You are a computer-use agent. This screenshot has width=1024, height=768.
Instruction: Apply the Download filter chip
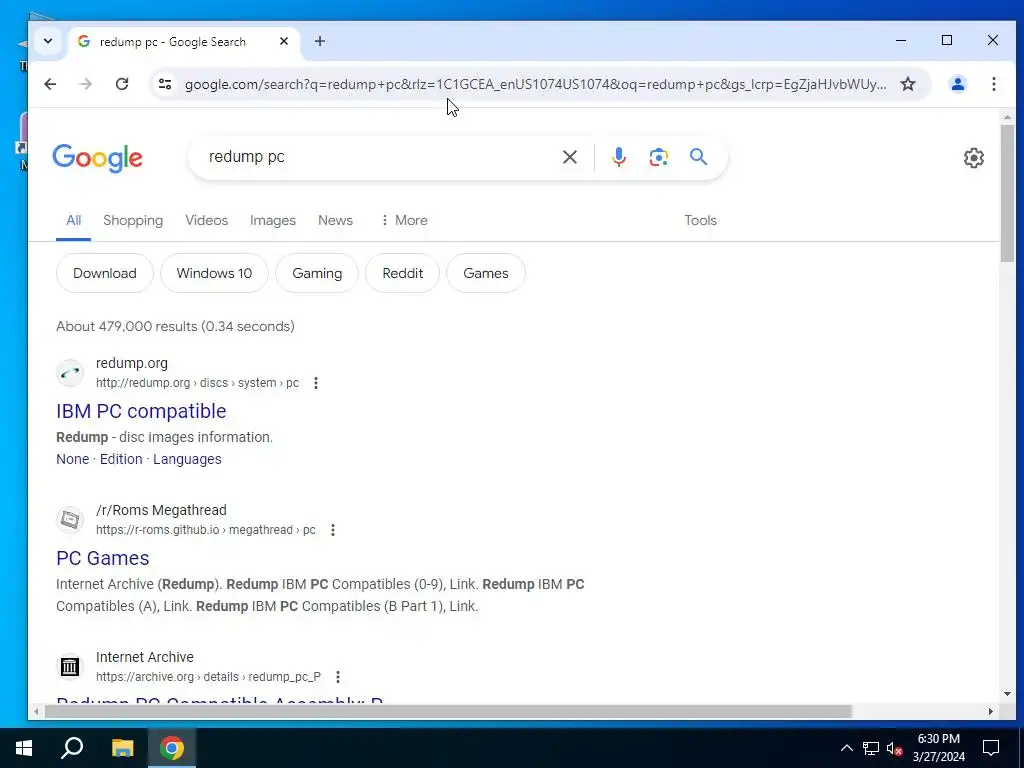104,274
